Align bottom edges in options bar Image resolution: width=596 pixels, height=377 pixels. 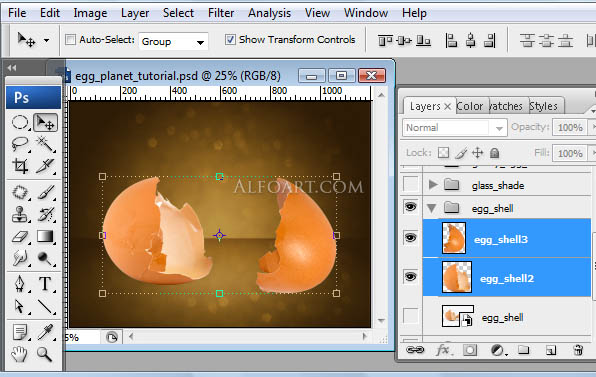(x=423, y=40)
